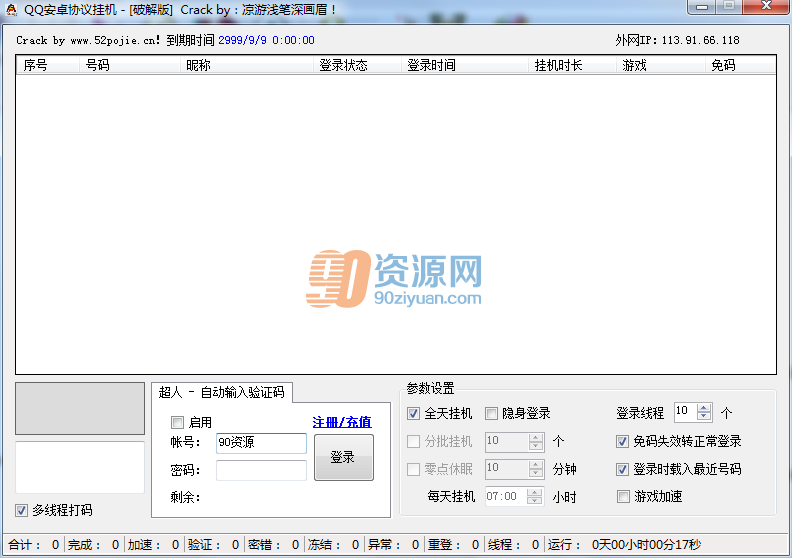Enable the 隐身登录 checkbox
This screenshot has width=792, height=558.
(x=491, y=414)
